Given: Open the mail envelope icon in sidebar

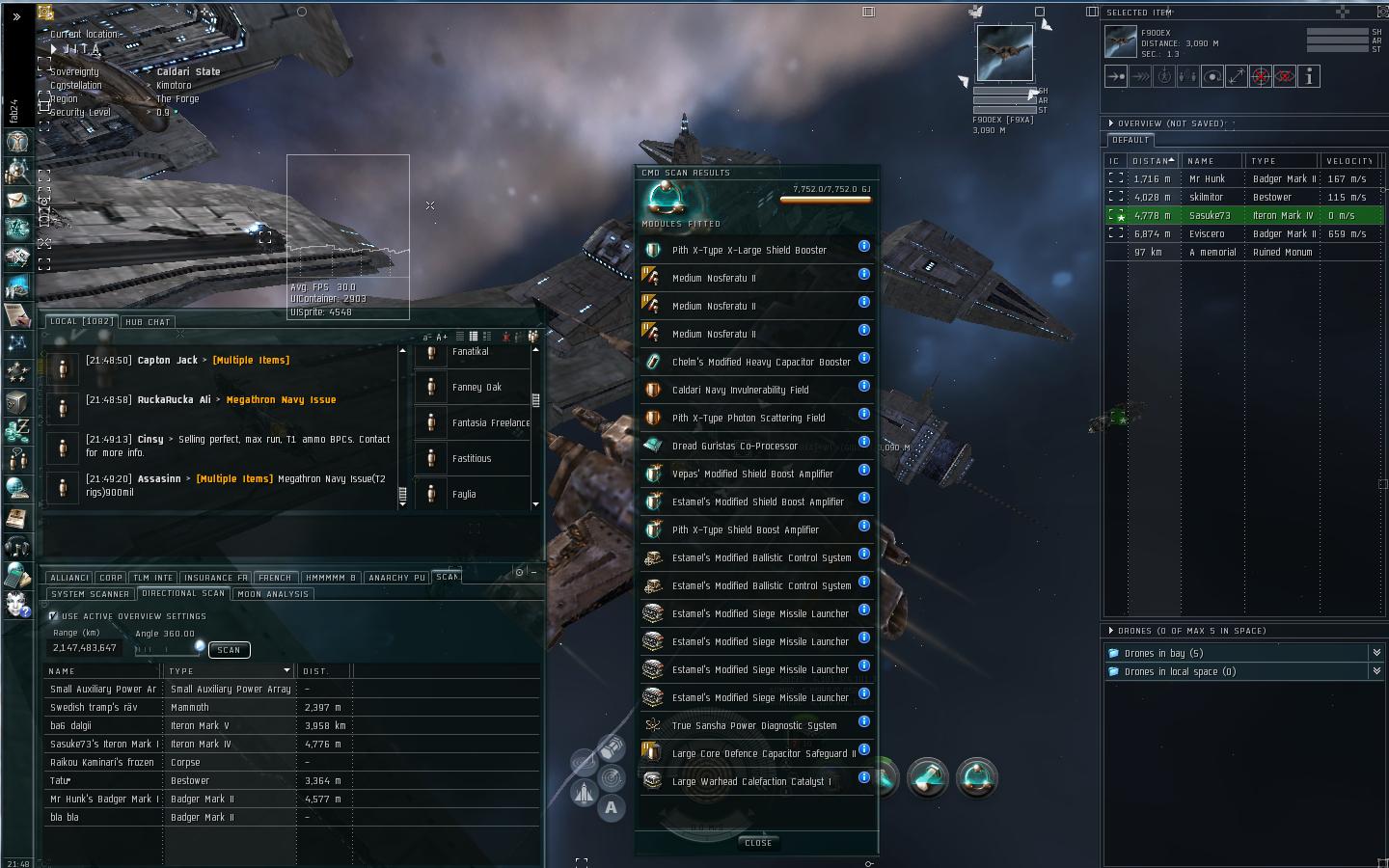Looking at the screenshot, I should point(17,200).
